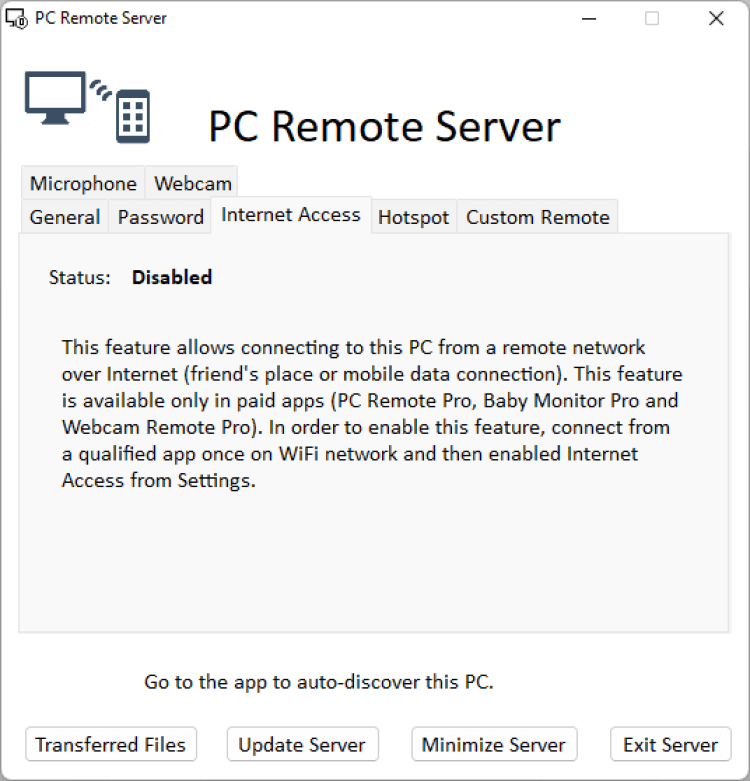The width and height of the screenshot is (750, 781).
Task: Click the Internet Access feature description paragraph
Action: coord(371,413)
